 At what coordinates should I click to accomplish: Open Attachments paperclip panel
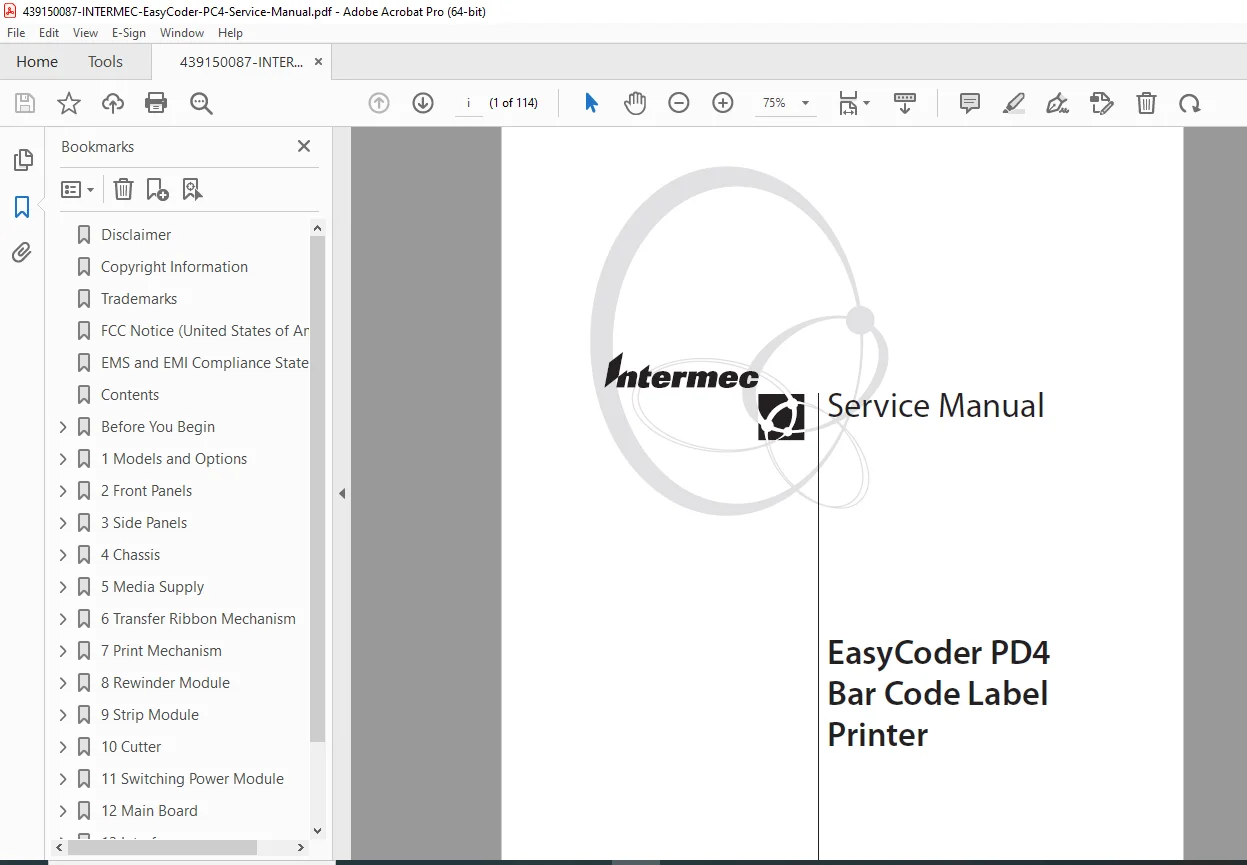[22, 253]
